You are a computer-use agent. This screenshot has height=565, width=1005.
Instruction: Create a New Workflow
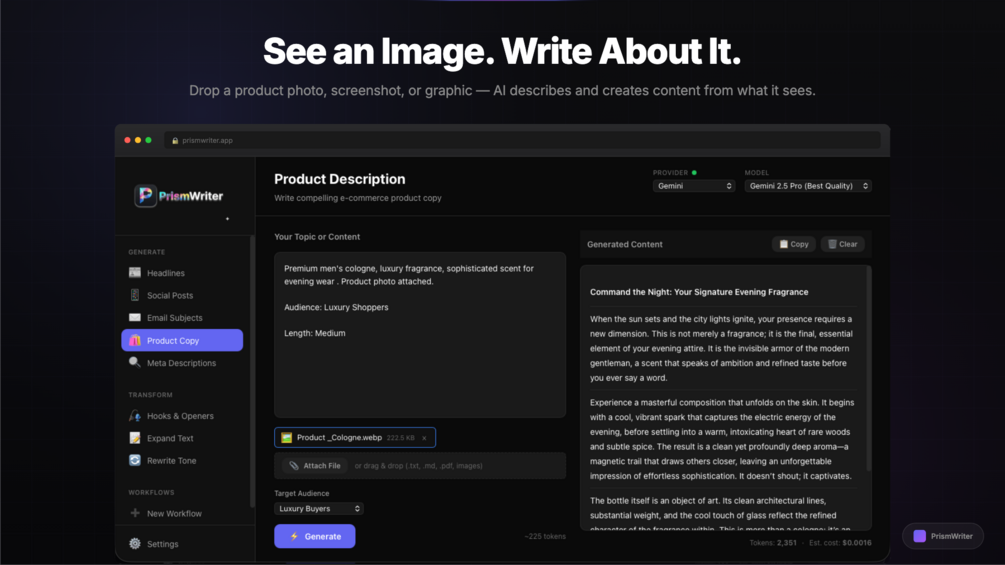[182, 513]
